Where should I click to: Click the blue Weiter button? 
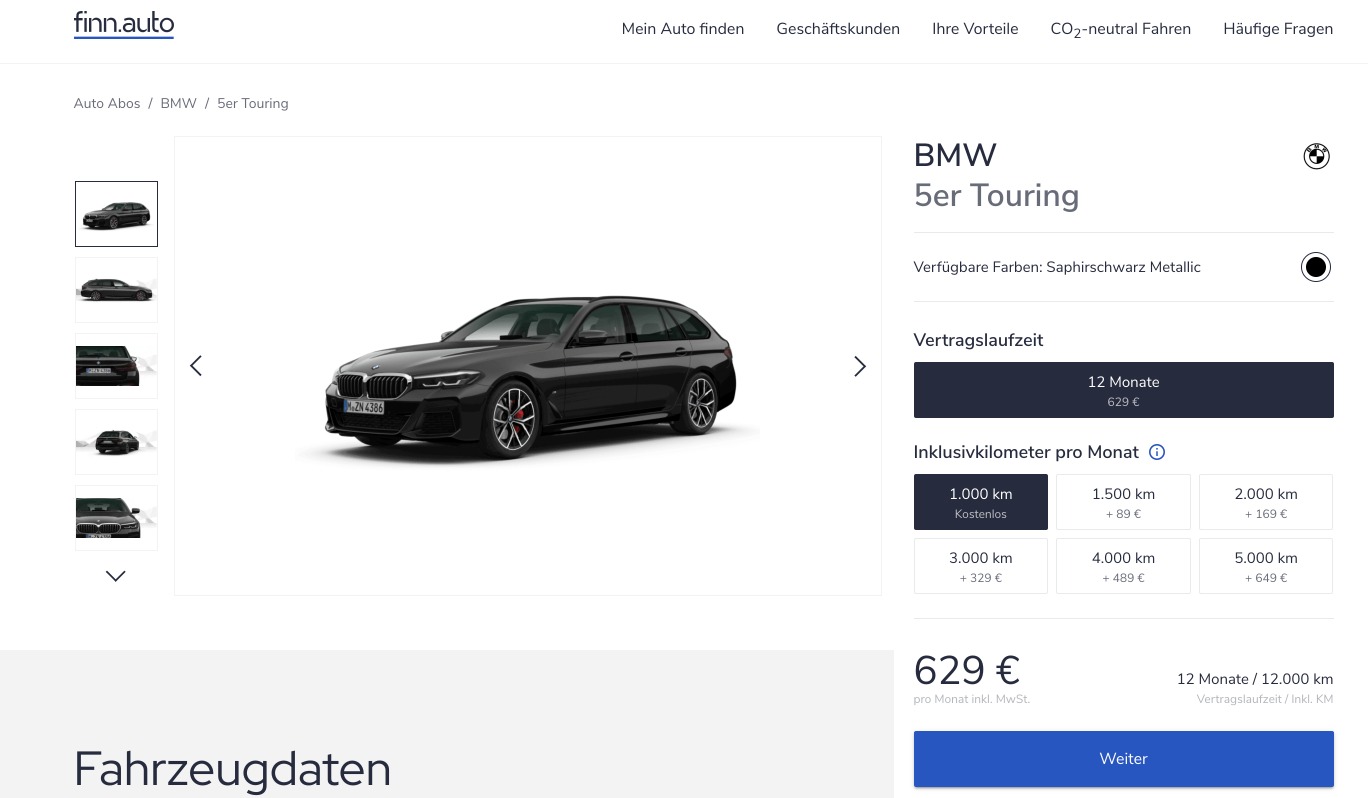pos(1123,759)
